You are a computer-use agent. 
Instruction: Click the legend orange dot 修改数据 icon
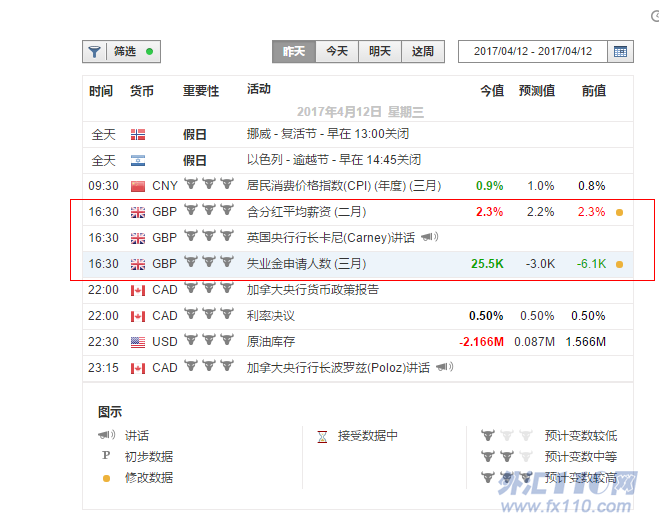(x=106, y=478)
